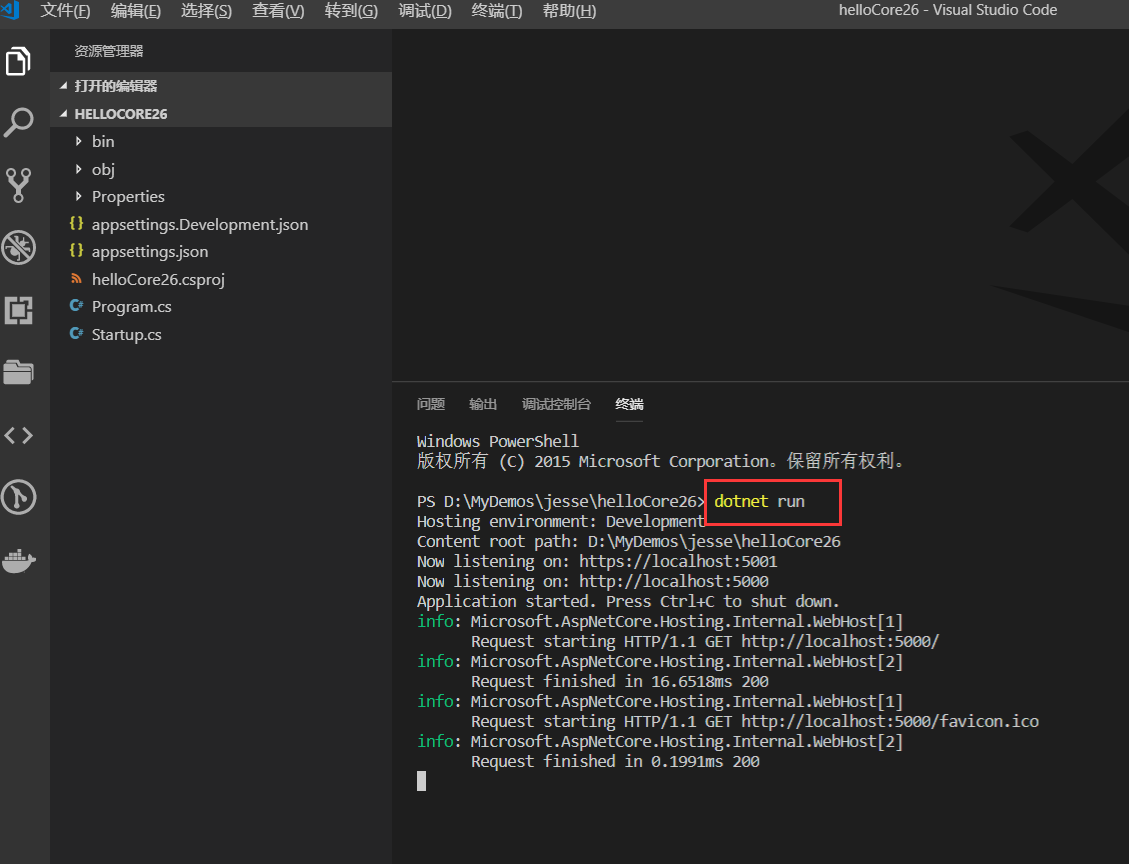1129x864 pixels.
Task: Click 'Content root path' terminal line
Action: coord(629,541)
